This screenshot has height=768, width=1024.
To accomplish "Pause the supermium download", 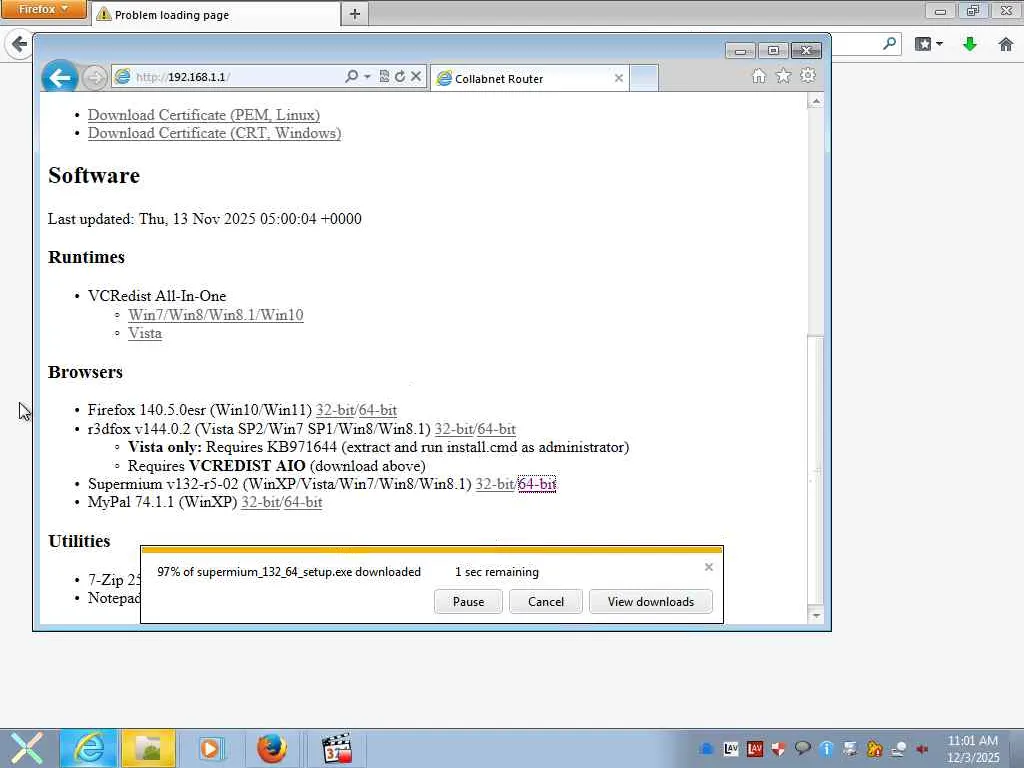I will [x=468, y=601].
